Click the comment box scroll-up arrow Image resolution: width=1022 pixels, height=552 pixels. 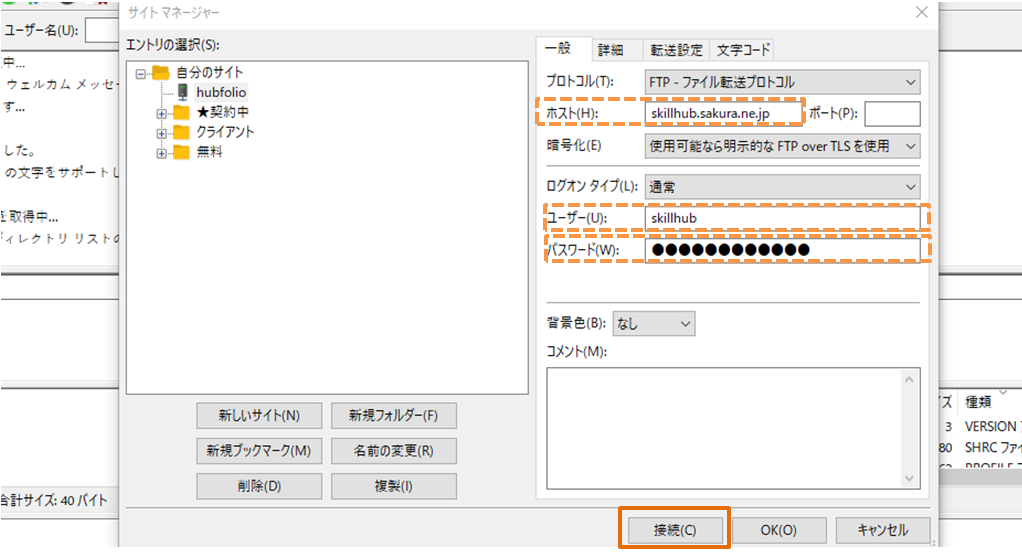[x=909, y=379]
